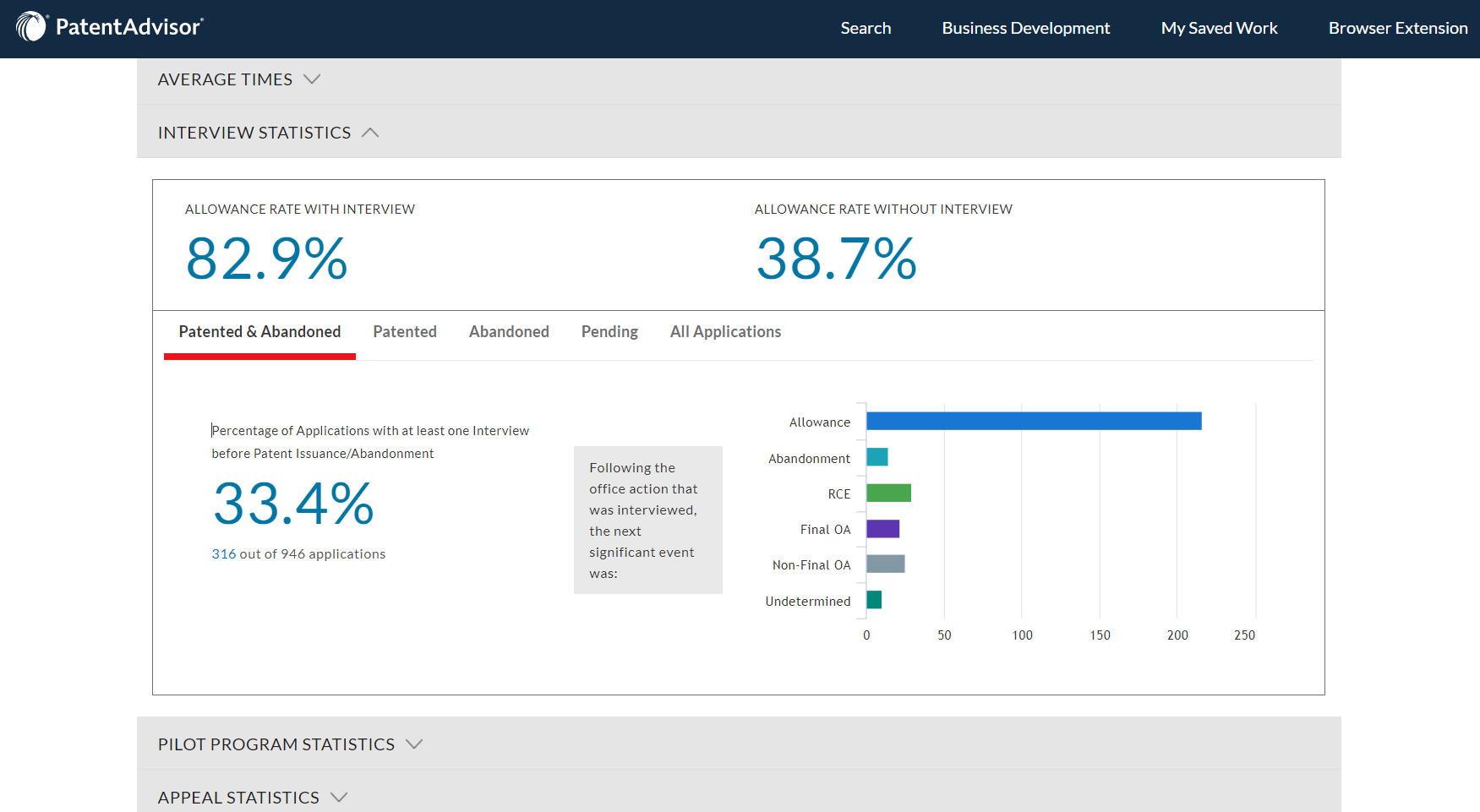Image resolution: width=1480 pixels, height=812 pixels.
Task: Click the blue Allowance bar in chart
Action: tap(1033, 421)
